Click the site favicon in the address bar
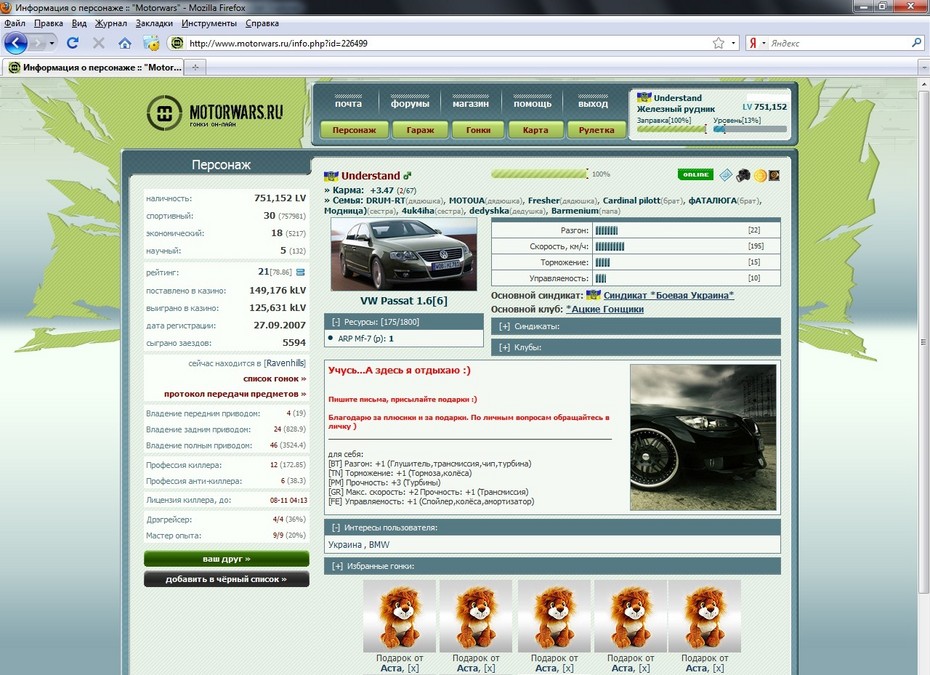 [176, 43]
